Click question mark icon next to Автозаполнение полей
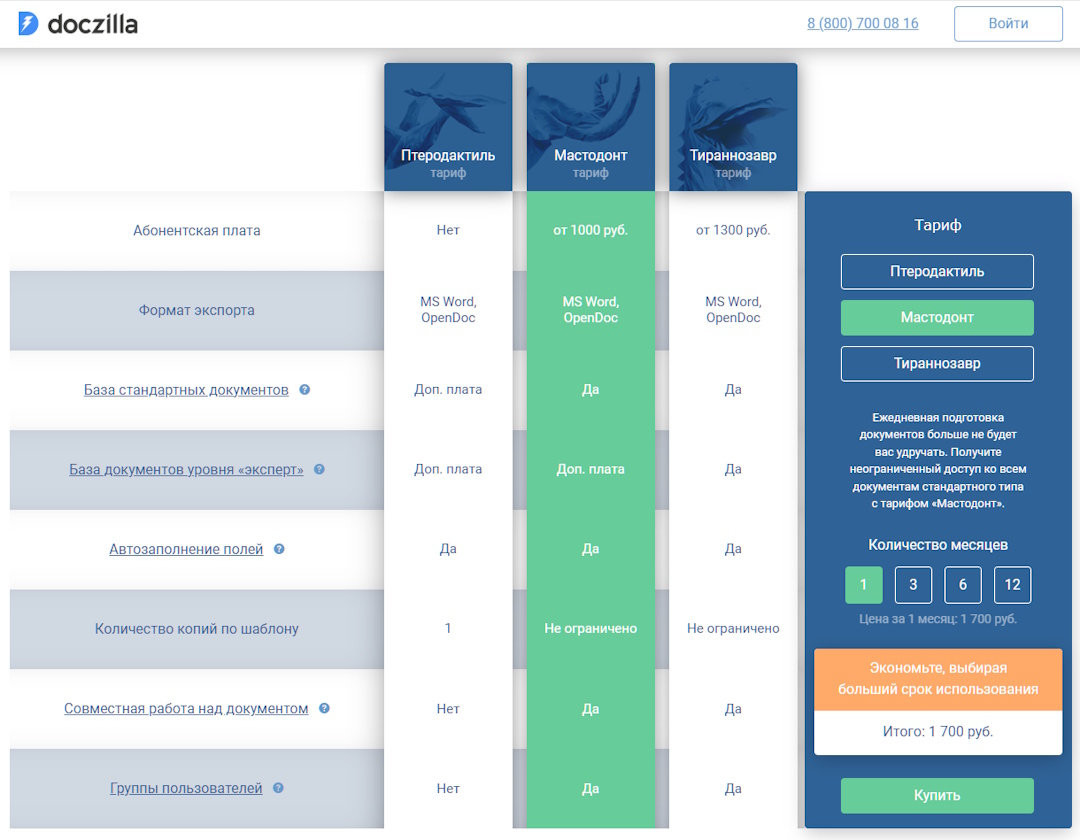 pyautogui.click(x=279, y=549)
